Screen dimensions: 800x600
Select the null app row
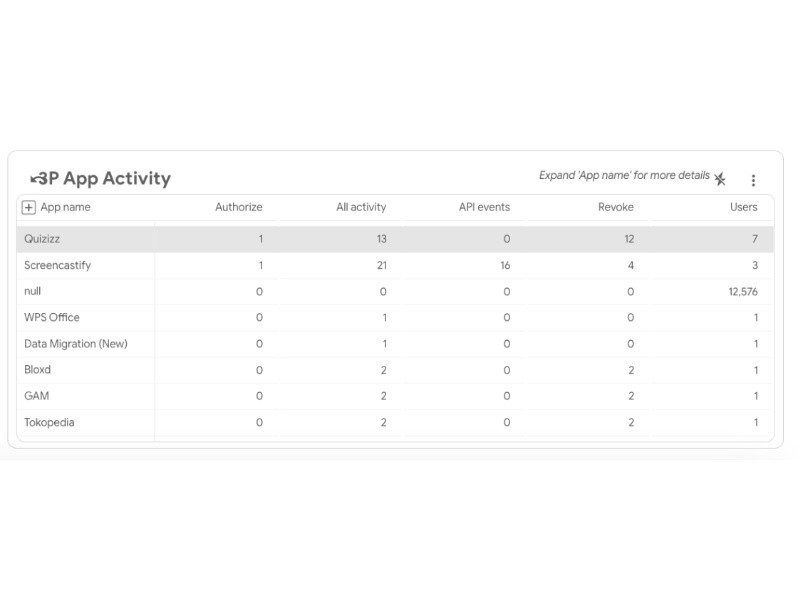33,291
